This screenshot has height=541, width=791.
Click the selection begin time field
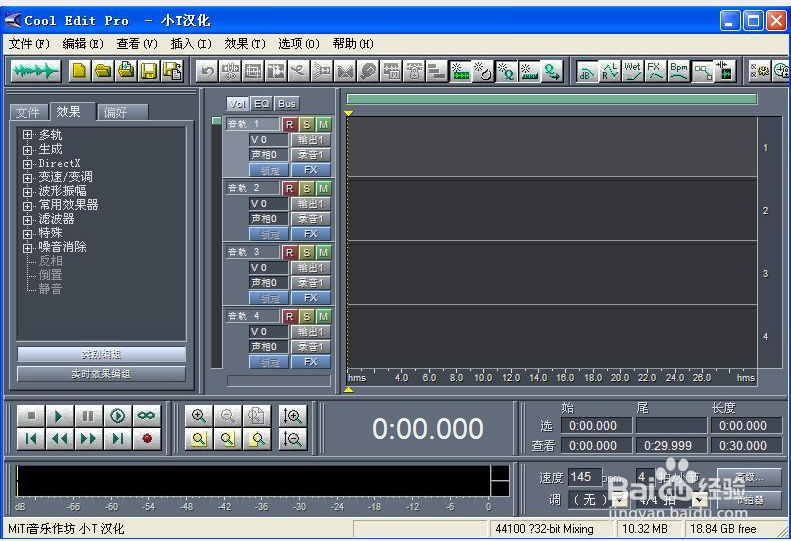(596, 426)
